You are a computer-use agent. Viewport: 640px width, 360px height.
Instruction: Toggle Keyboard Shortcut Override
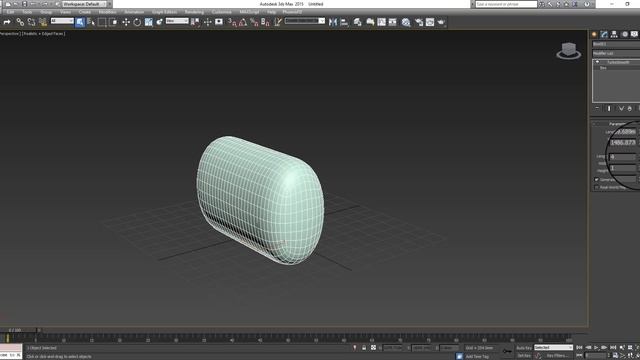coord(219,22)
